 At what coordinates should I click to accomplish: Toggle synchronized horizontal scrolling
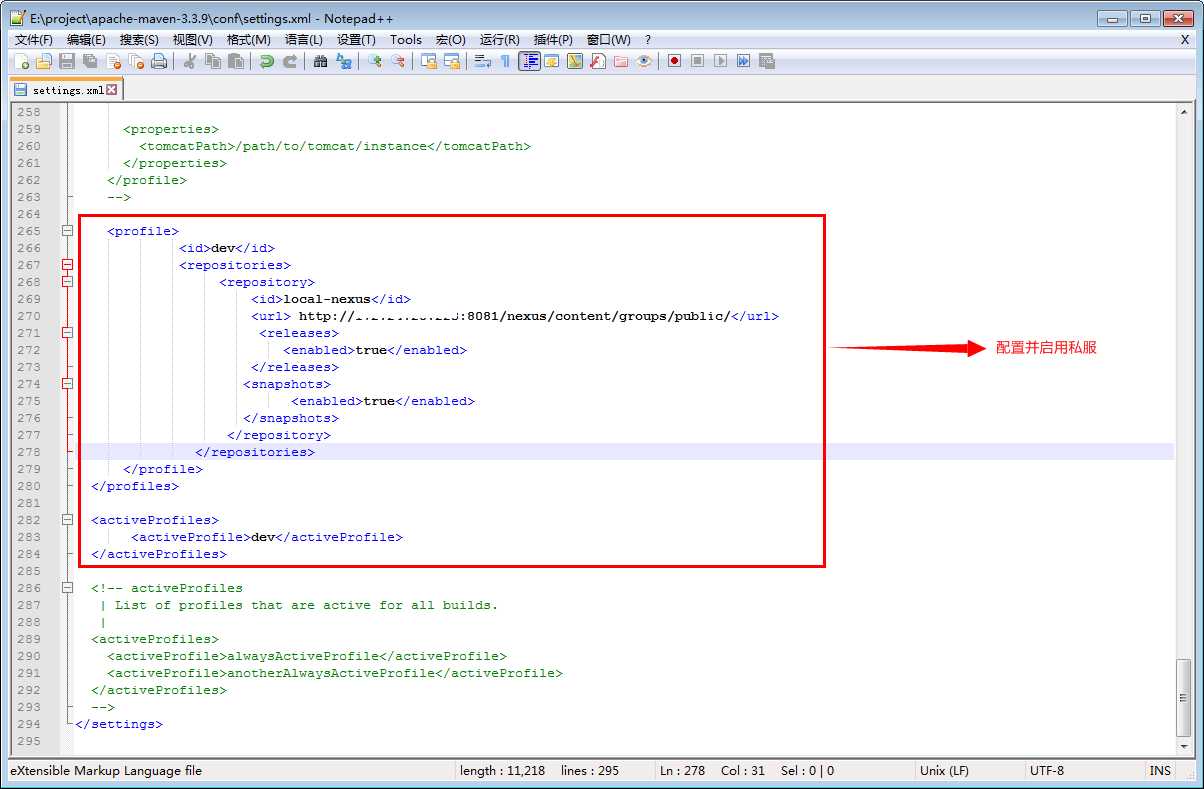click(x=452, y=61)
